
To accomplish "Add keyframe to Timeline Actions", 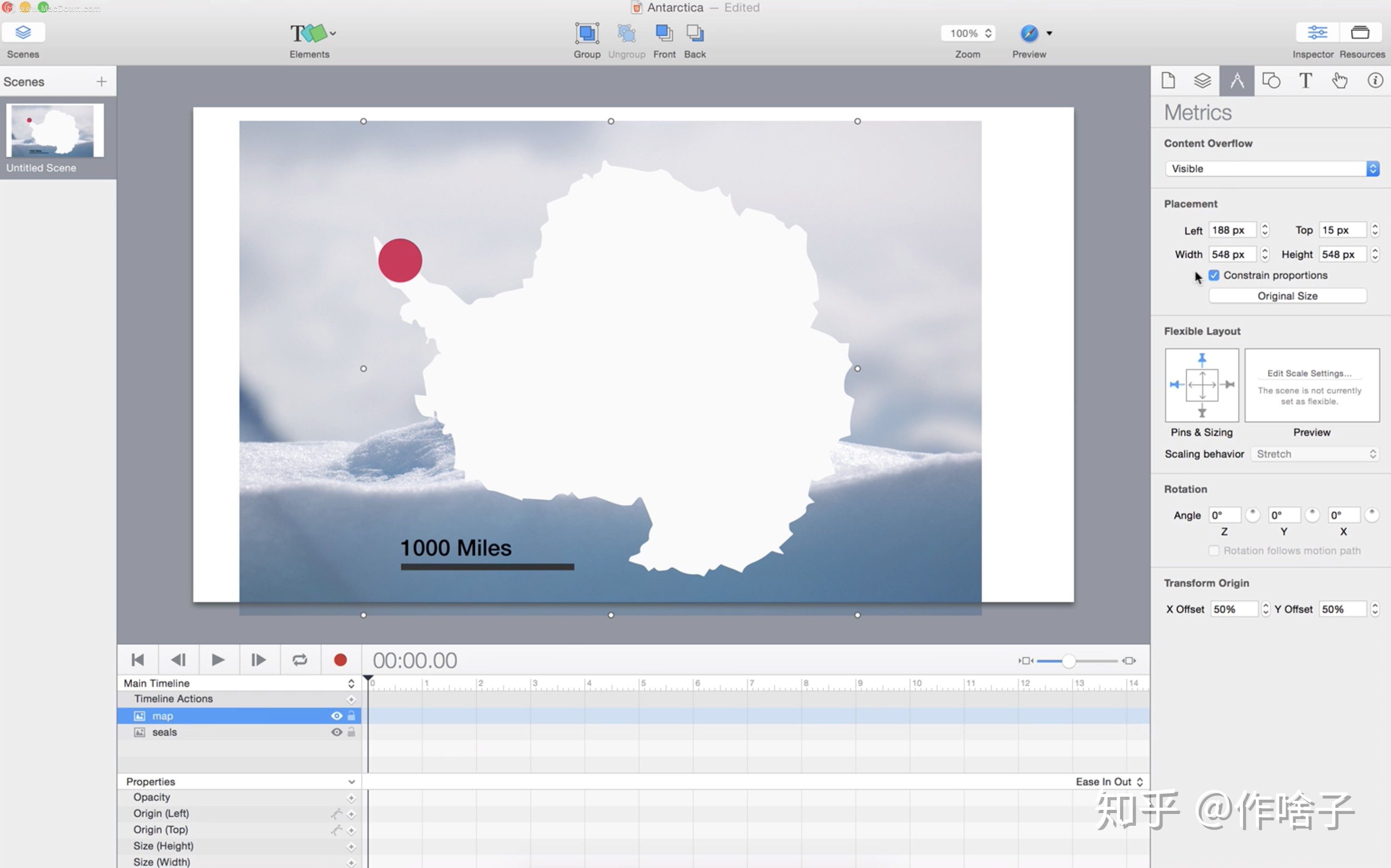I will pos(351,700).
